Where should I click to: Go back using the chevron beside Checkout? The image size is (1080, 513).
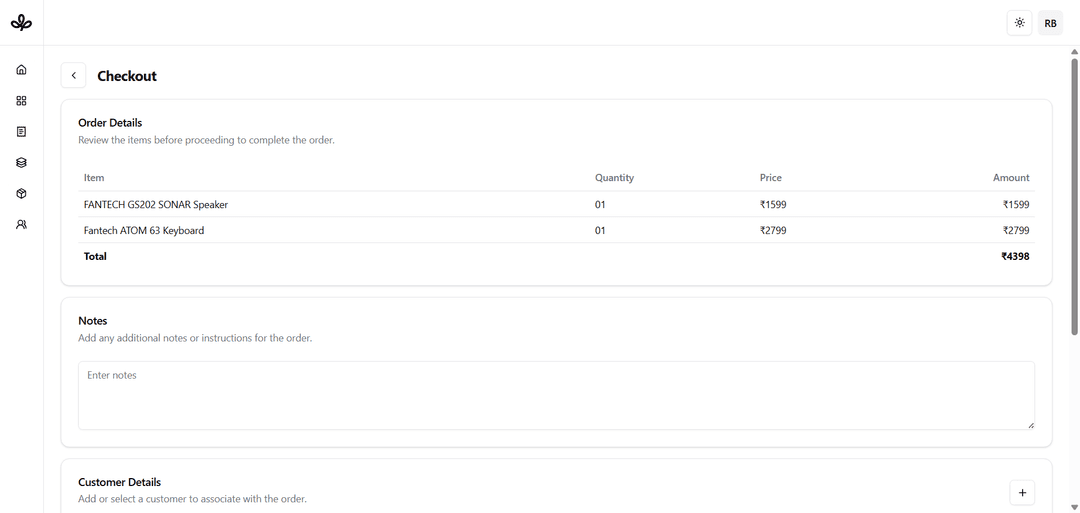coord(73,76)
